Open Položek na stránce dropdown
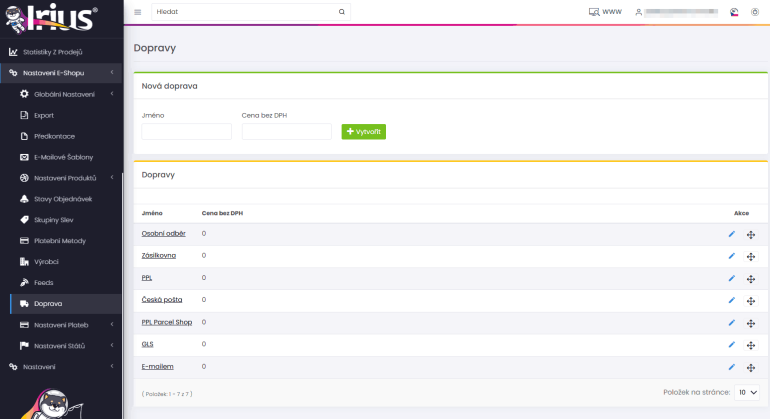 [x=747, y=392]
